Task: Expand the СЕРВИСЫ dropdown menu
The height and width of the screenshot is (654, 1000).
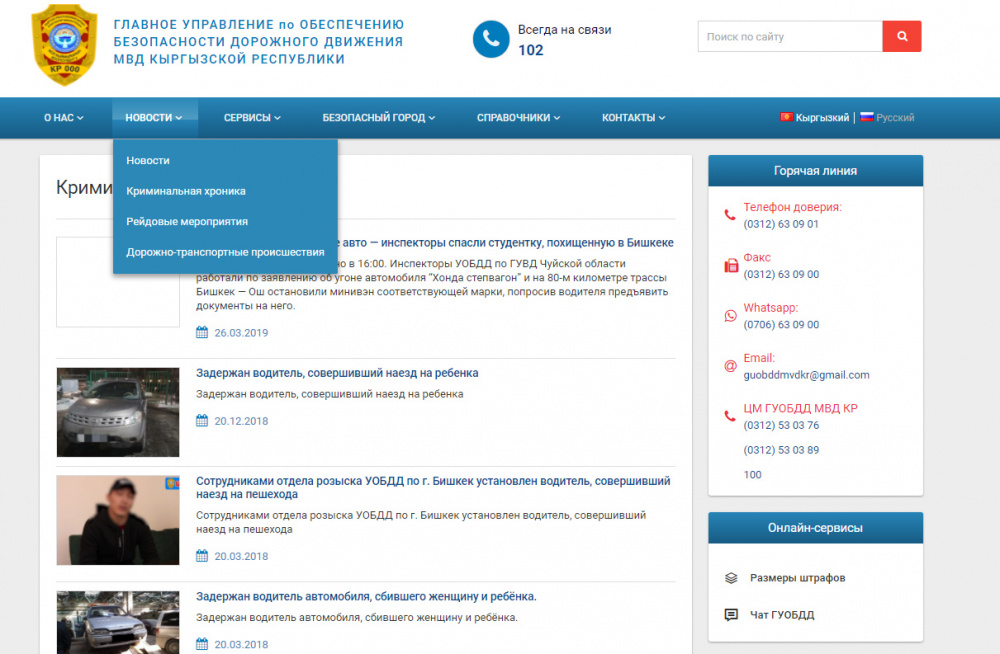Action: click(252, 118)
